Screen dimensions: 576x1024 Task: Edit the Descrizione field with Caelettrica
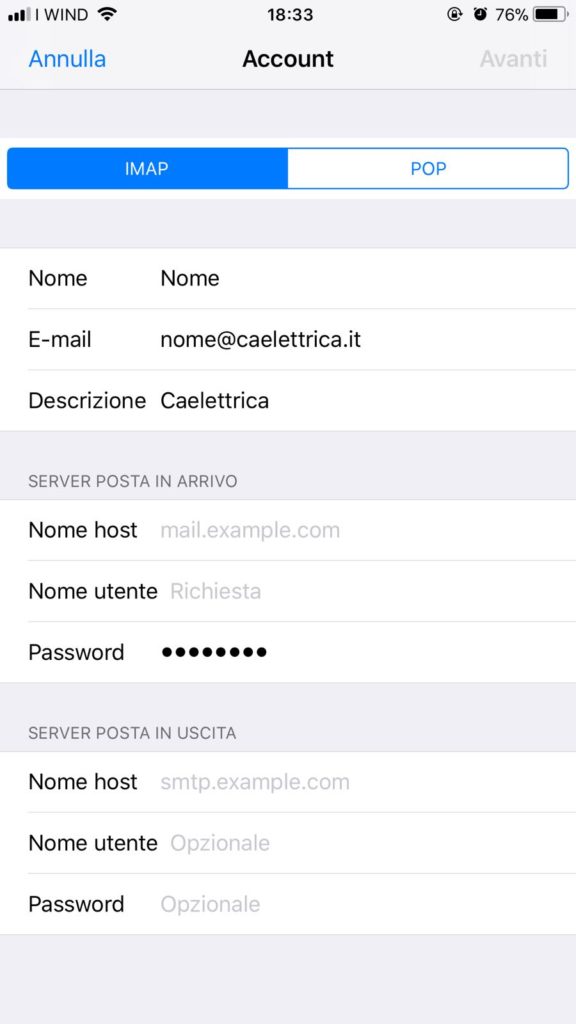tap(288, 400)
